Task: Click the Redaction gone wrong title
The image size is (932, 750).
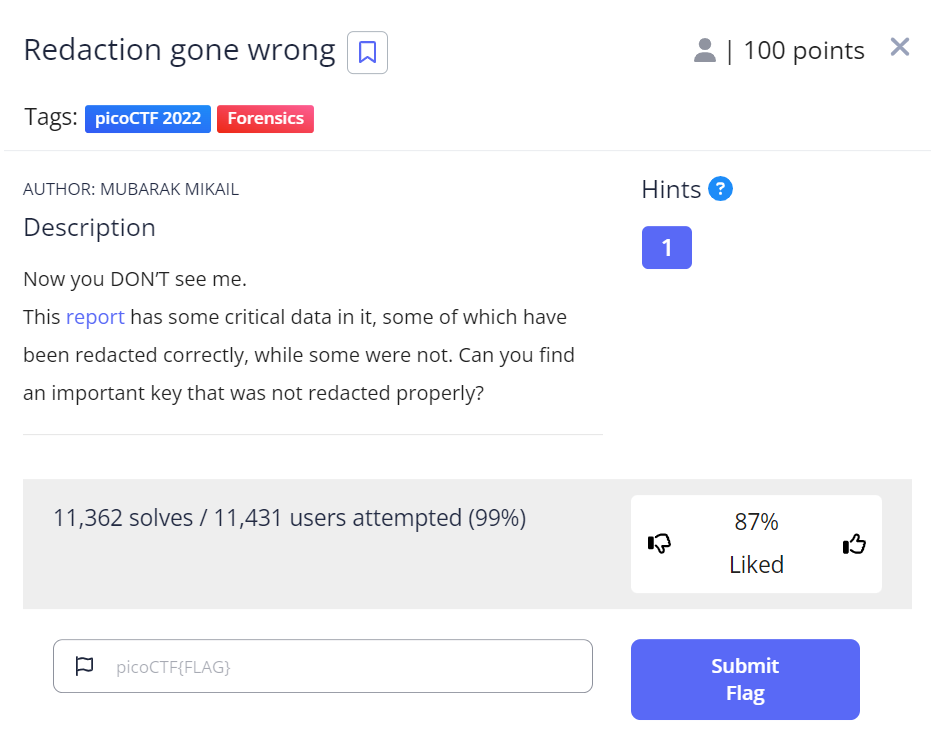Action: [x=179, y=50]
